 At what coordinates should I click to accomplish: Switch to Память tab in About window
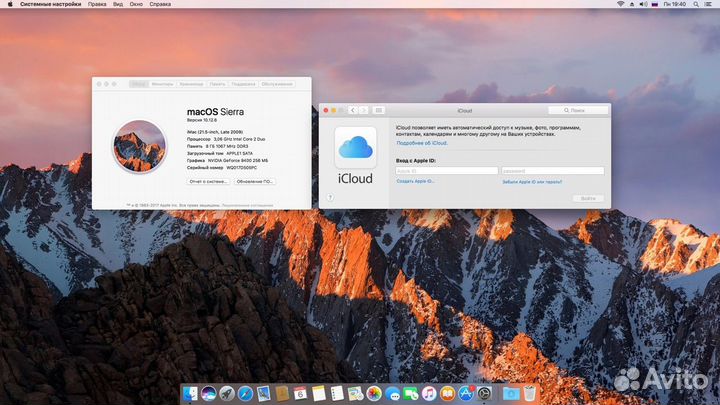point(217,84)
